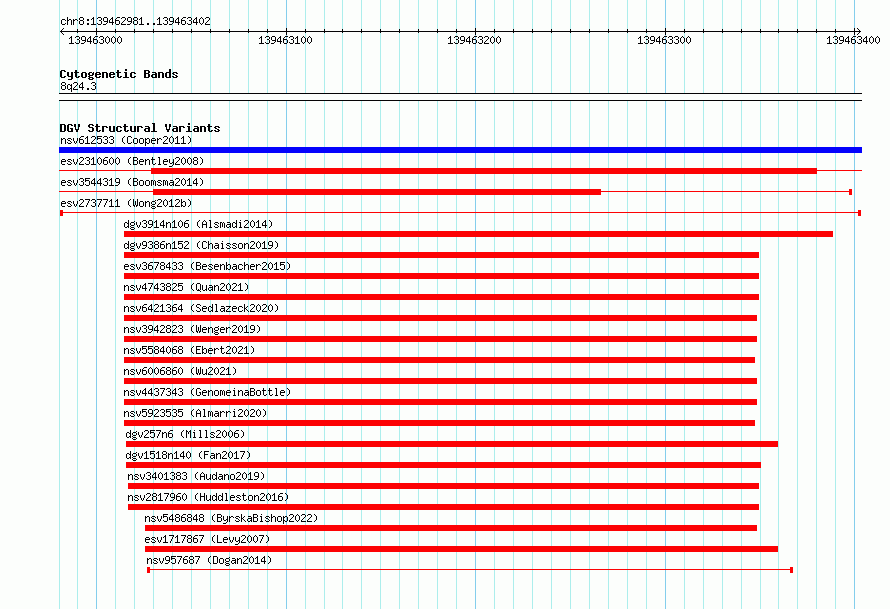890x609 pixels.
Task: Click the red bar under dgv257n6 (Mills2006)
Action: coord(452,444)
